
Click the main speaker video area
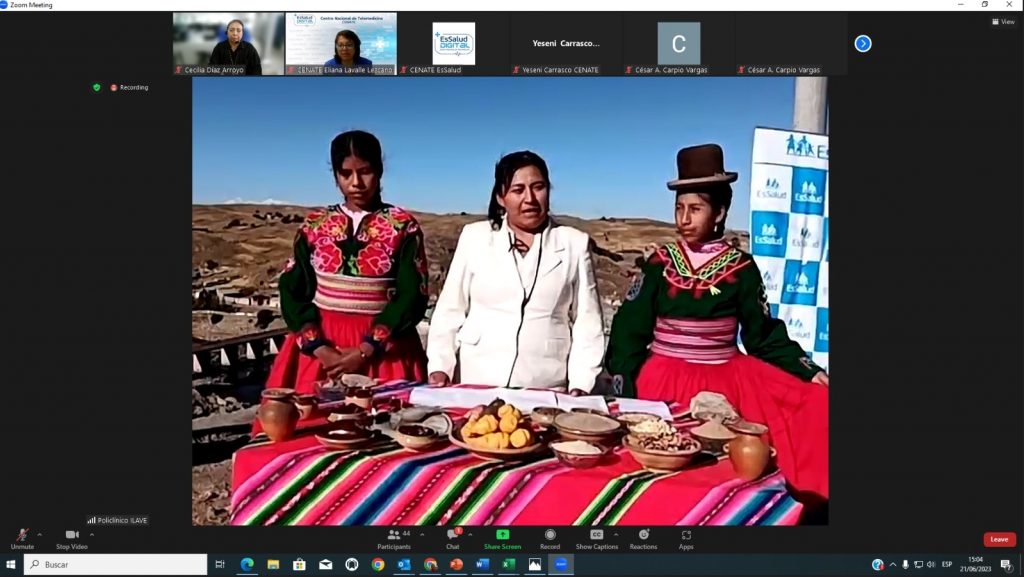[510, 301]
